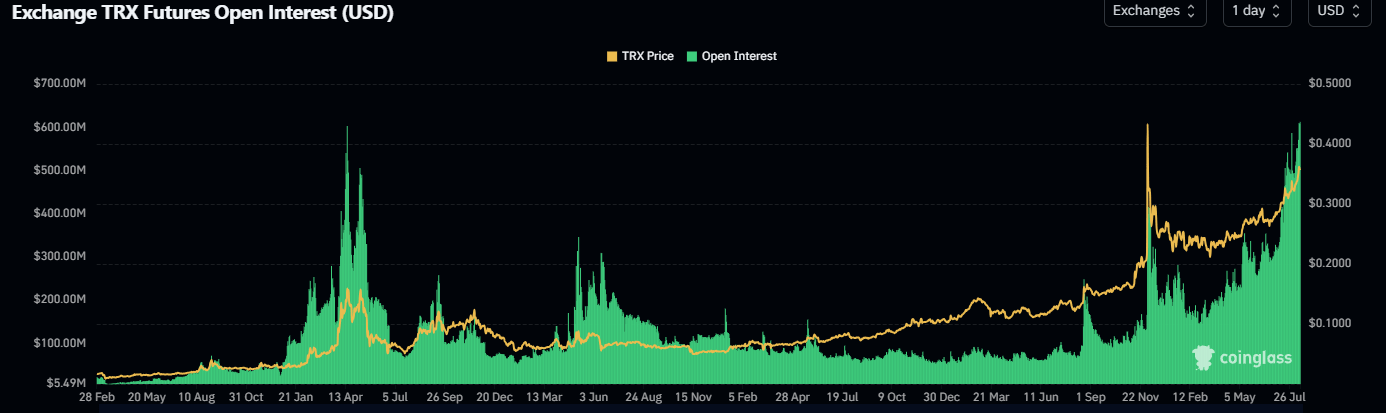
Task: Click the '20 Dec' date label
Action: [x=497, y=397]
